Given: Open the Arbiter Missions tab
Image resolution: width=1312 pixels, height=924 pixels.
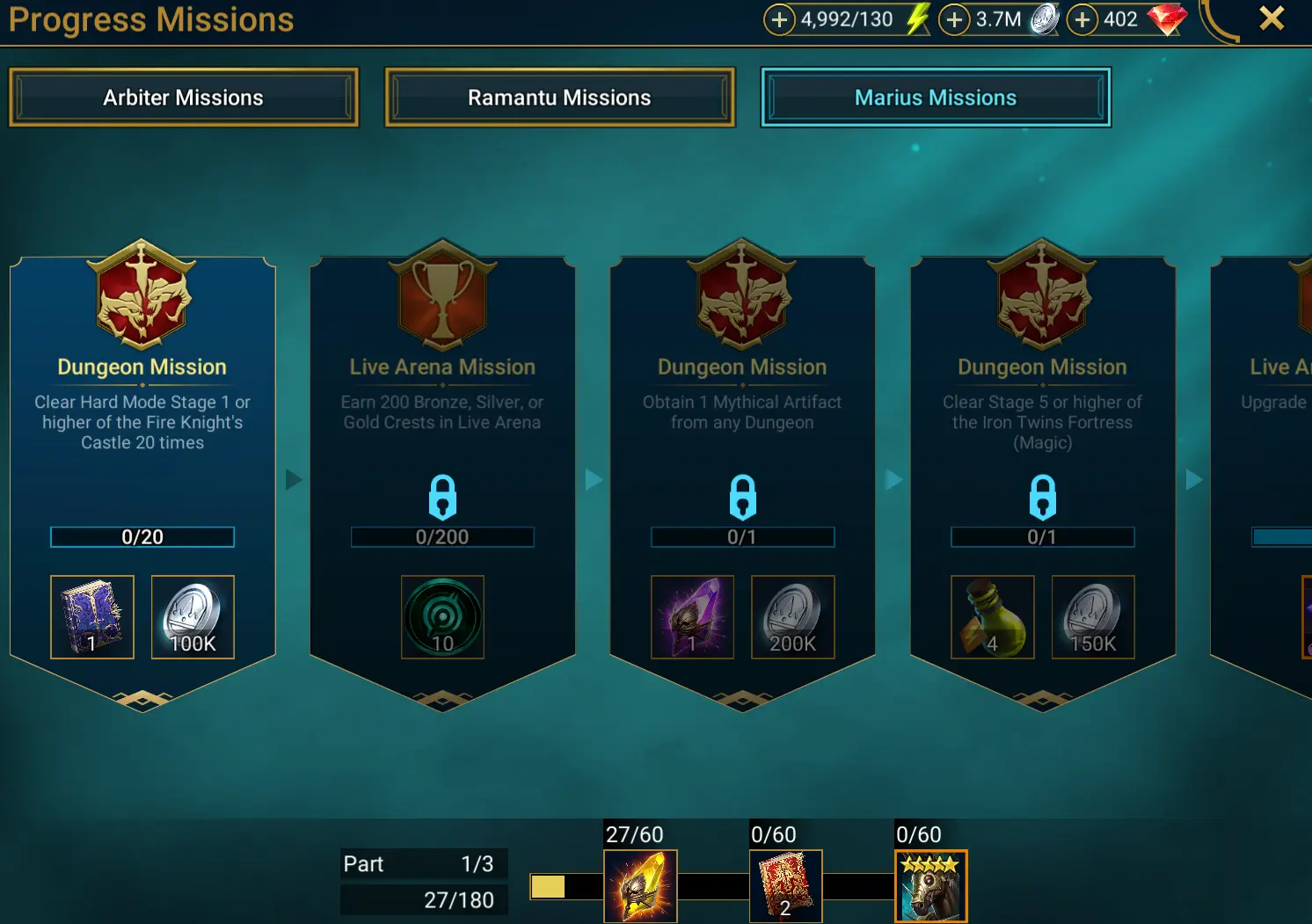Looking at the screenshot, I should (184, 98).
